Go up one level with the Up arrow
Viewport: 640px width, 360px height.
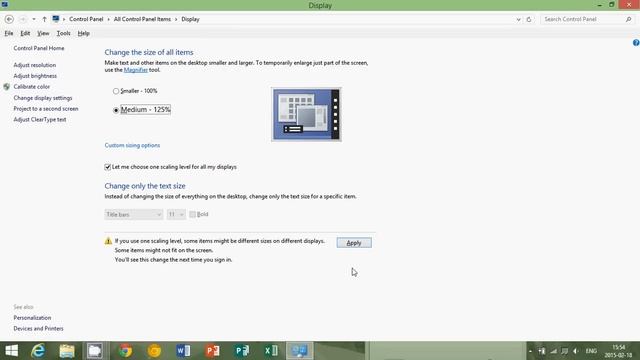[x=44, y=19]
